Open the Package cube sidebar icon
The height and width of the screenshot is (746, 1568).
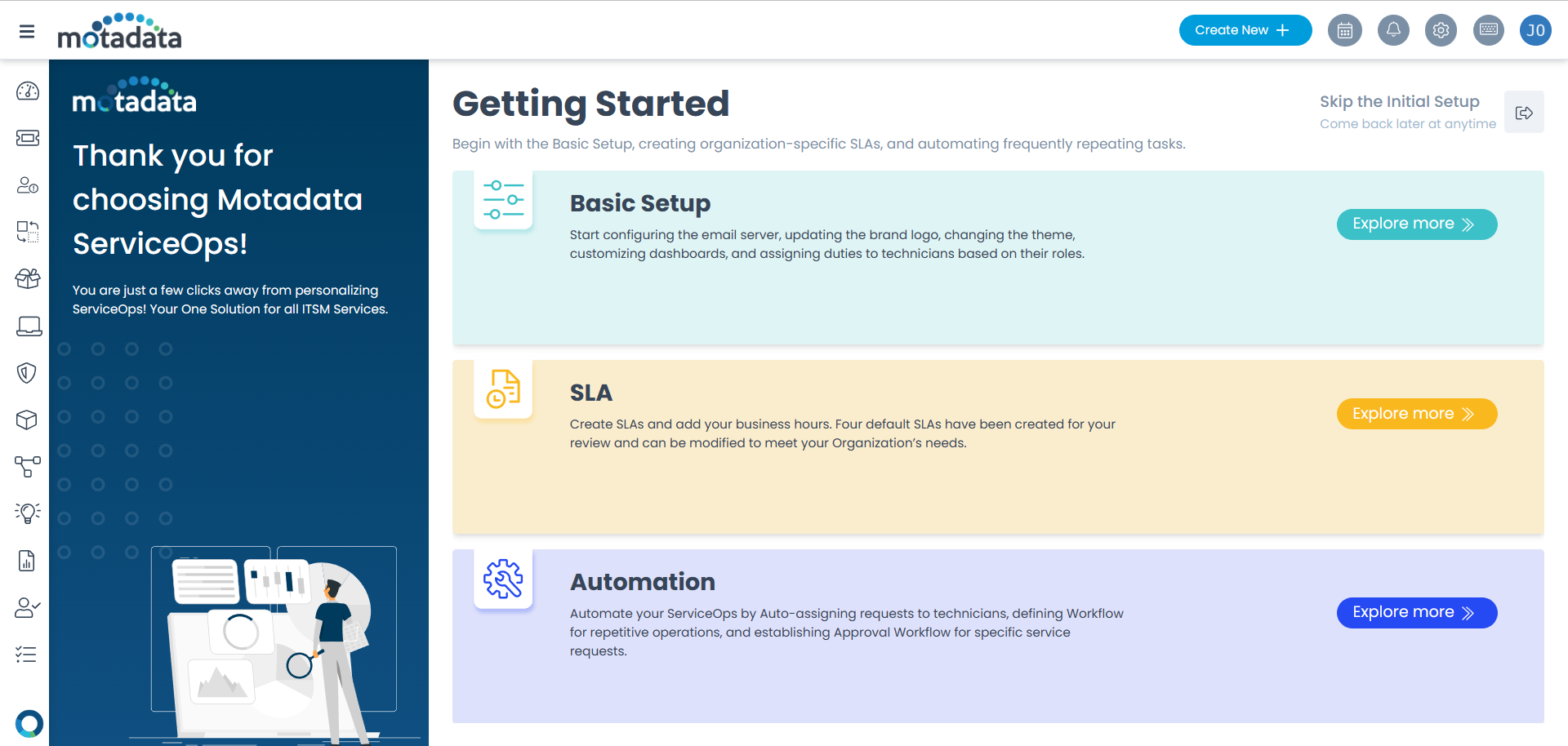27,420
